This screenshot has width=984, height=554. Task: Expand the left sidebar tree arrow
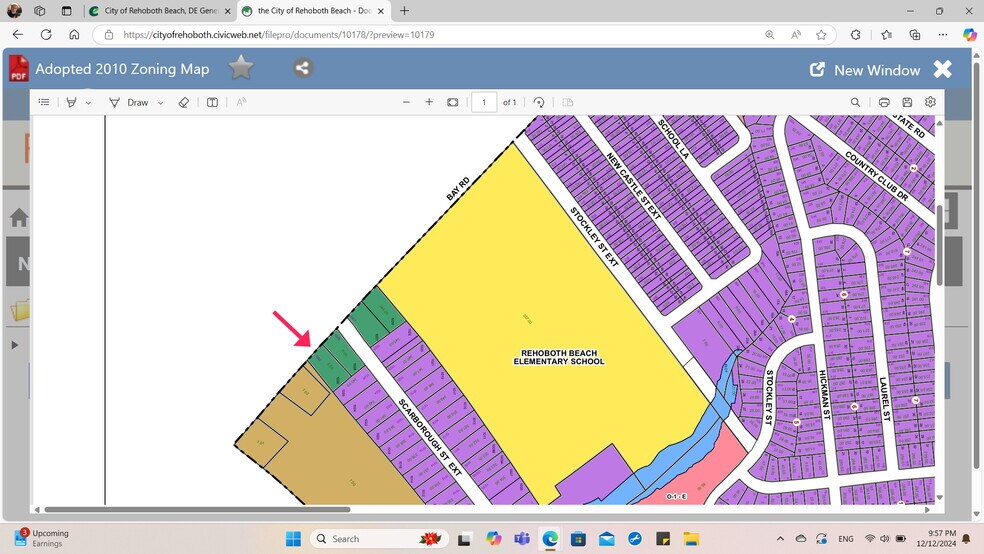pyautogui.click(x=15, y=345)
